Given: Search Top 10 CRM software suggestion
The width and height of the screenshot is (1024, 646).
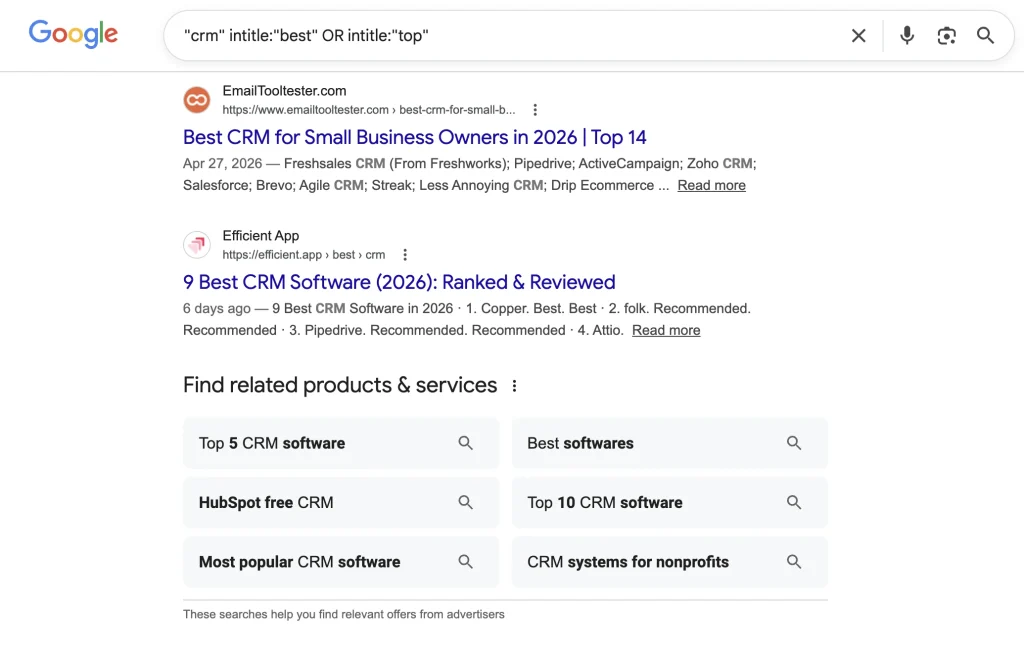Looking at the screenshot, I should pos(669,502).
